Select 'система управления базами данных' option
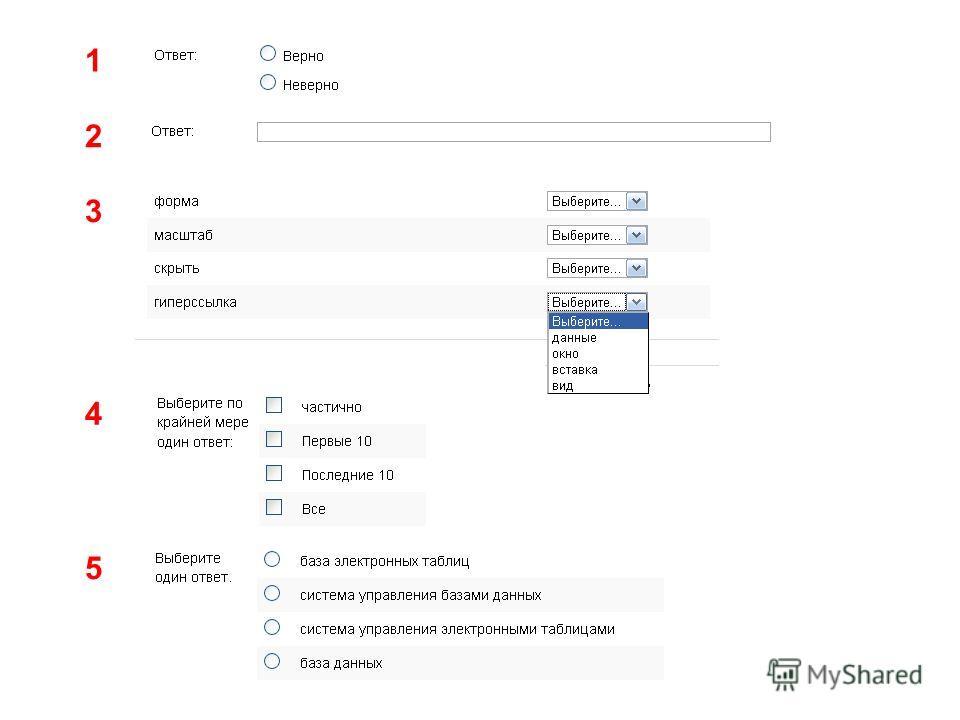960x720 pixels. (272, 593)
